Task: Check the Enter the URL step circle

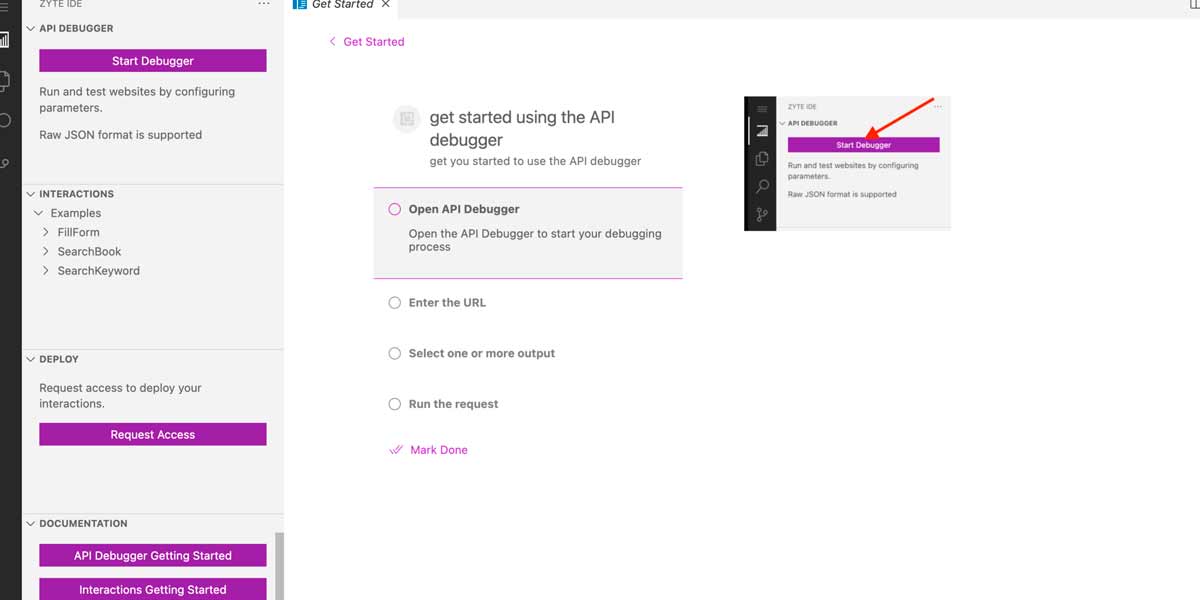Action: click(x=394, y=303)
